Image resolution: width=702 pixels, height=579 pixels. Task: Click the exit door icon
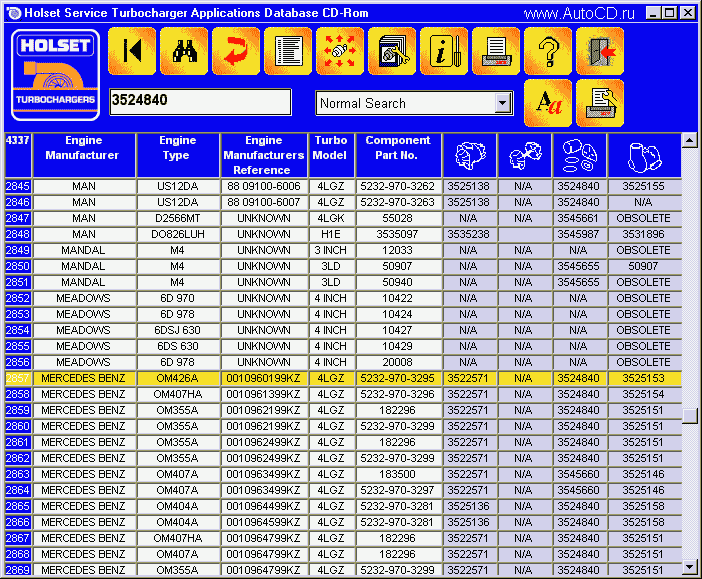coord(599,51)
